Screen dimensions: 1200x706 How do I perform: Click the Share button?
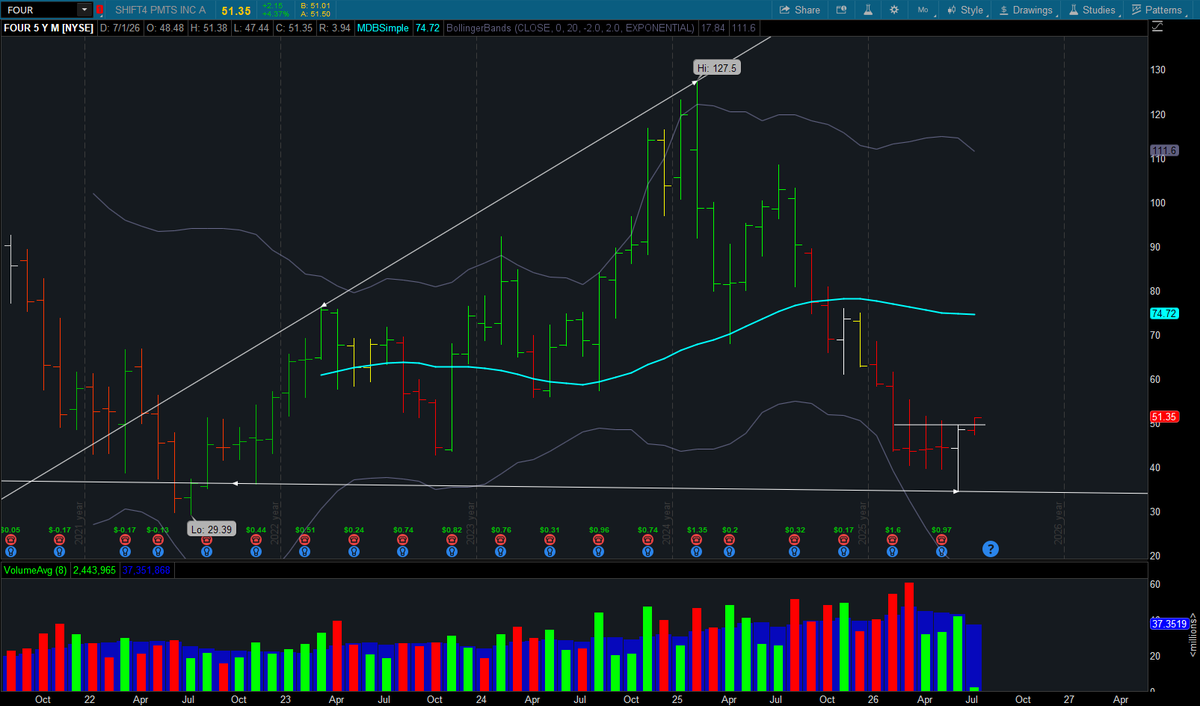[799, 9]
